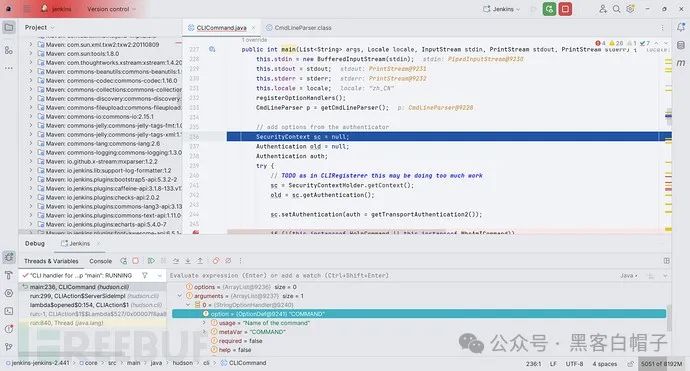Click Rerun icon in debug toolbar
The width and height of the screenshot is (690, 371).
pyautogui.click(x=124, y=261)
